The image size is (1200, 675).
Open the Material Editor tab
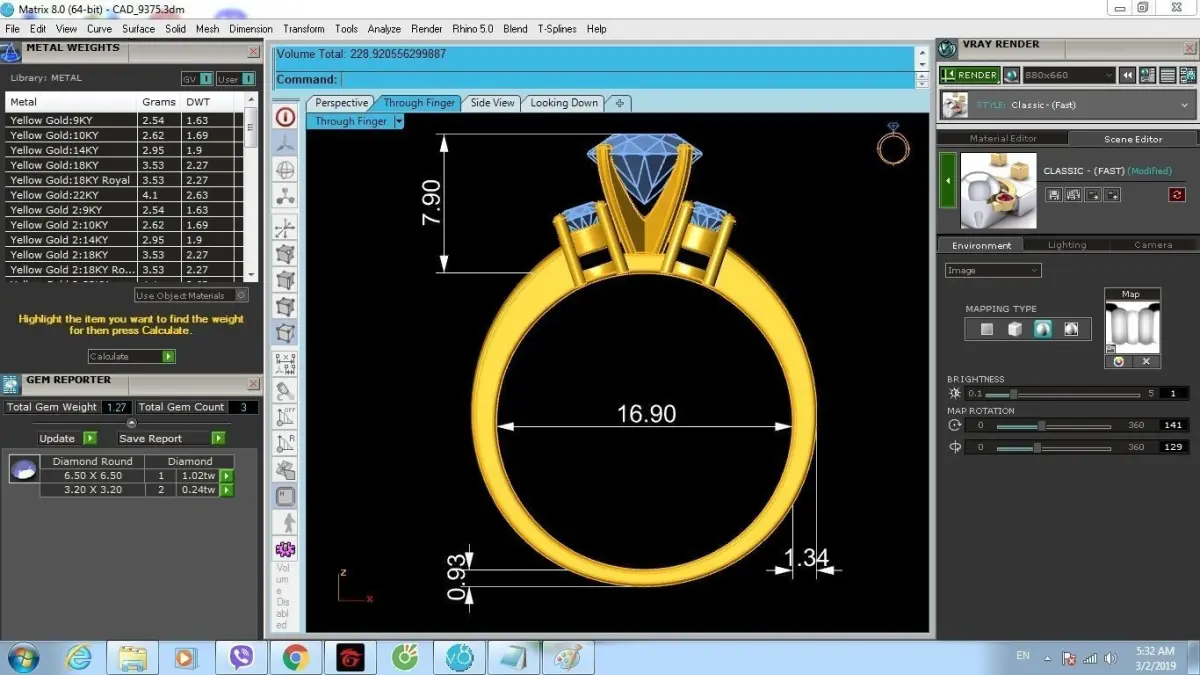[x=1003, y=139]
